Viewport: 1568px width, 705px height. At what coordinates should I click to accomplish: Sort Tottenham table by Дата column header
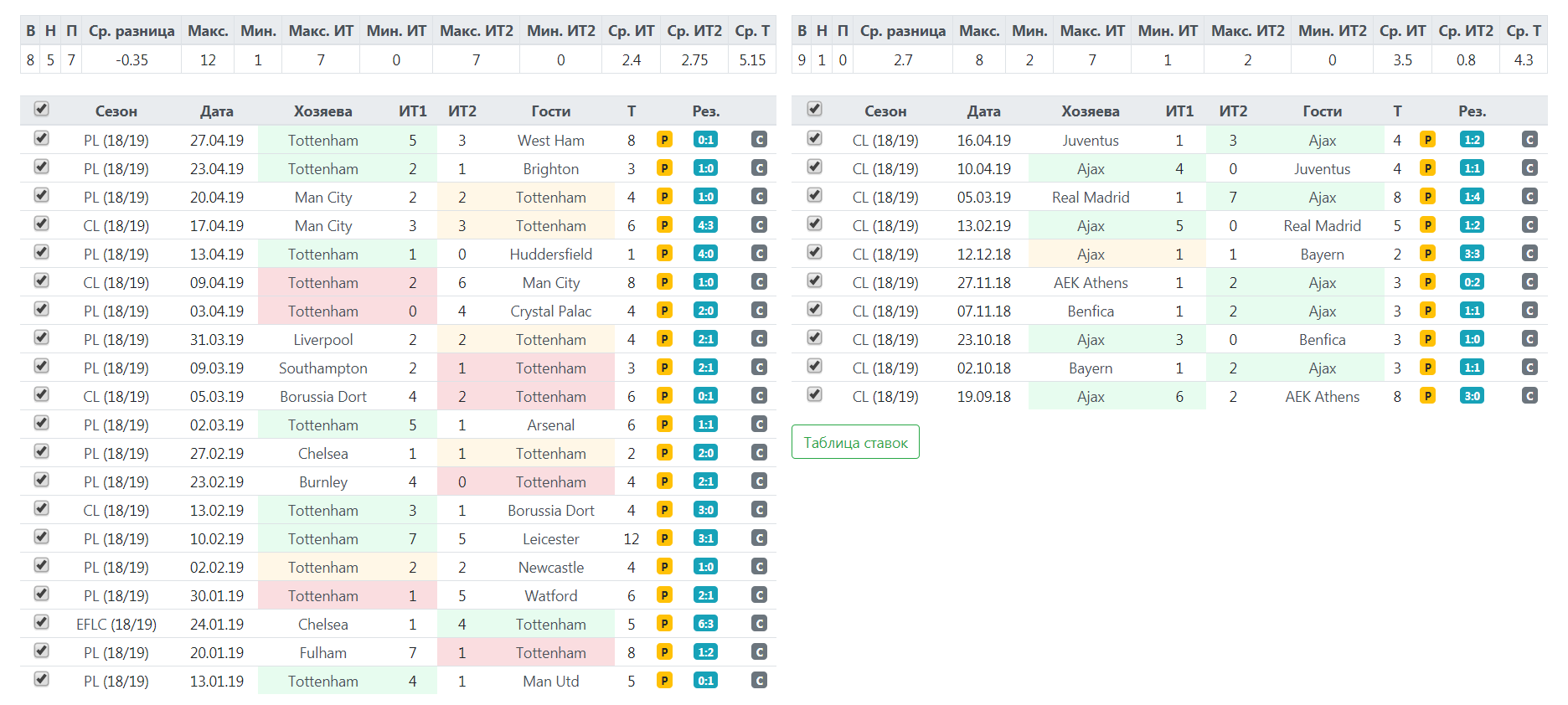pos(217,111)
